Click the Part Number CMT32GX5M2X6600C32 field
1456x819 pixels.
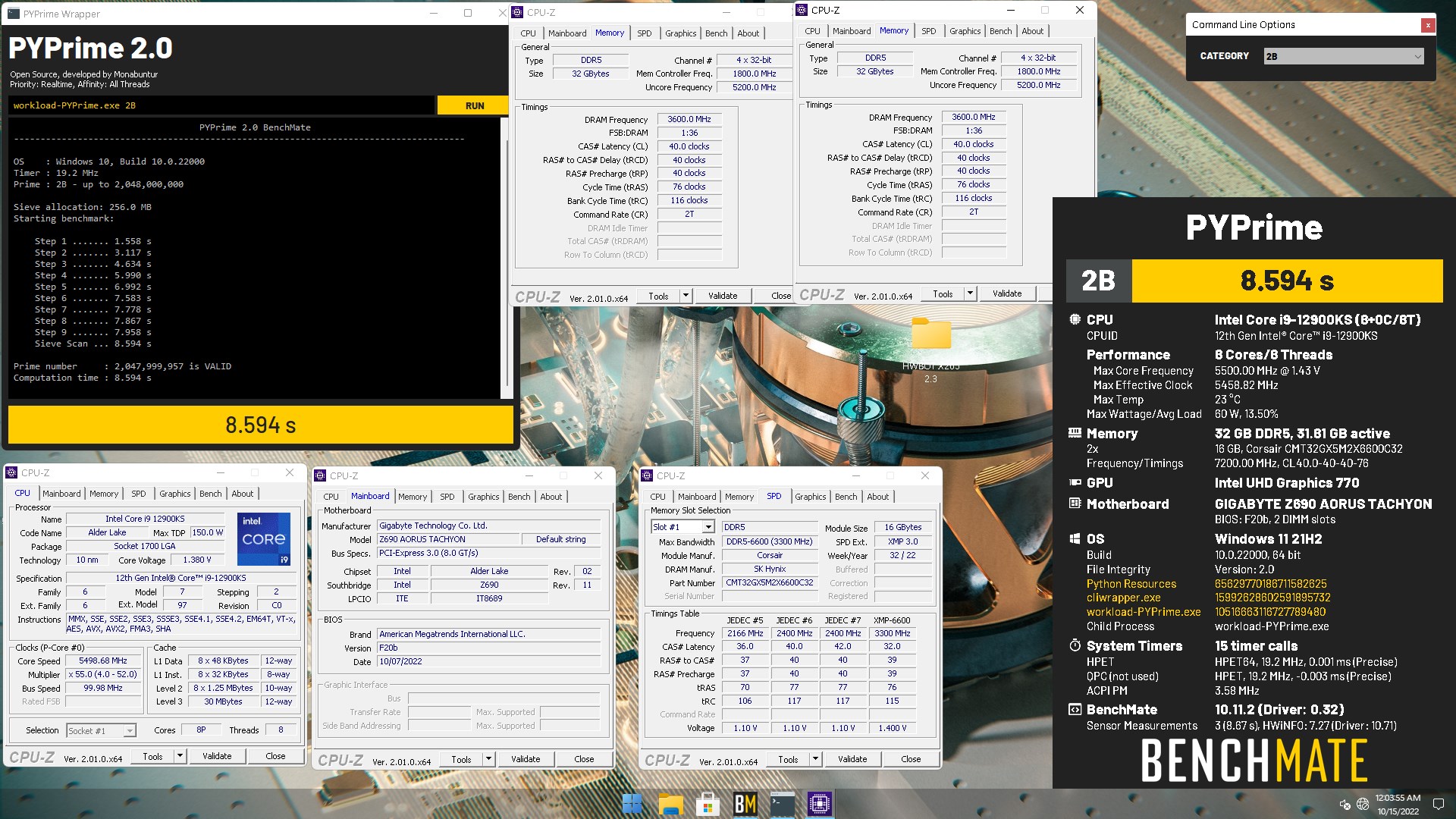(x=769, y=582)
